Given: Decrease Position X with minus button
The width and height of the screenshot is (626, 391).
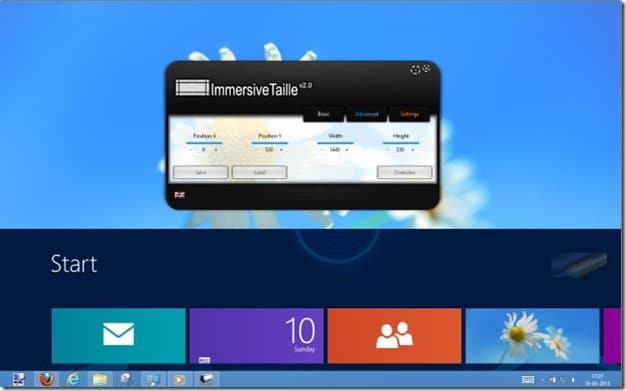Looking at the screenshot, I should (191, 150).
